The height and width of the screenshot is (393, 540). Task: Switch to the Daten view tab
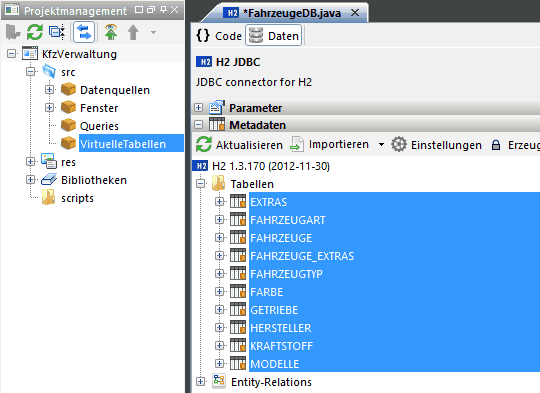274,35
